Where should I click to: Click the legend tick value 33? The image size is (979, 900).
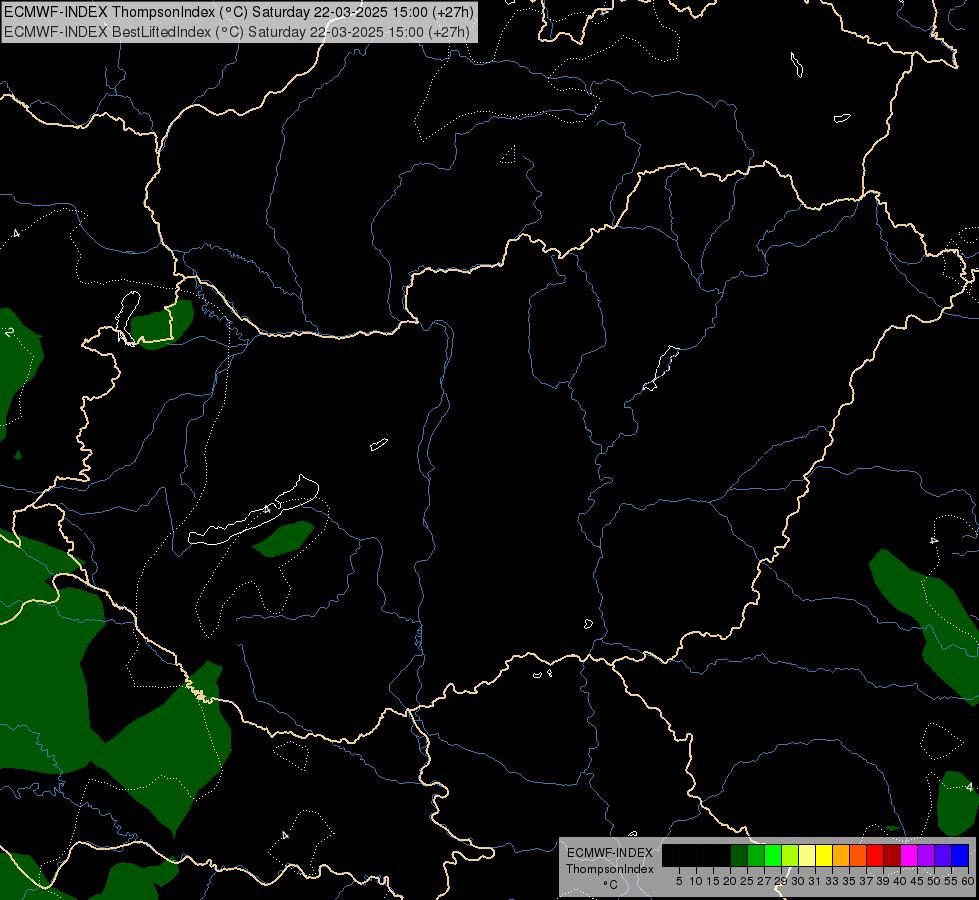(x=832, y=881)
